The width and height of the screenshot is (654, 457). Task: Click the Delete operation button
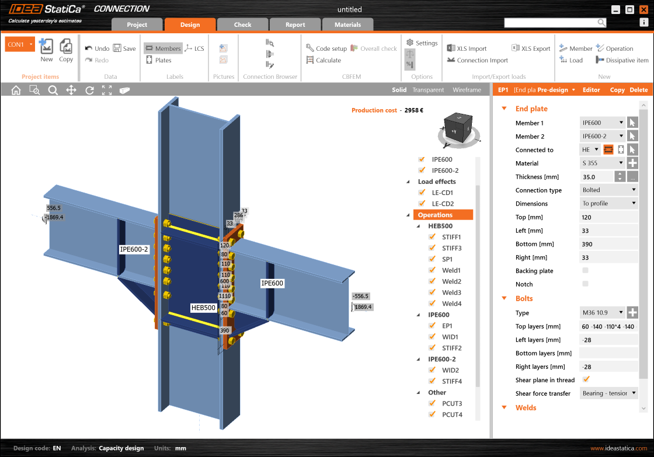click(x=638, y=90)
